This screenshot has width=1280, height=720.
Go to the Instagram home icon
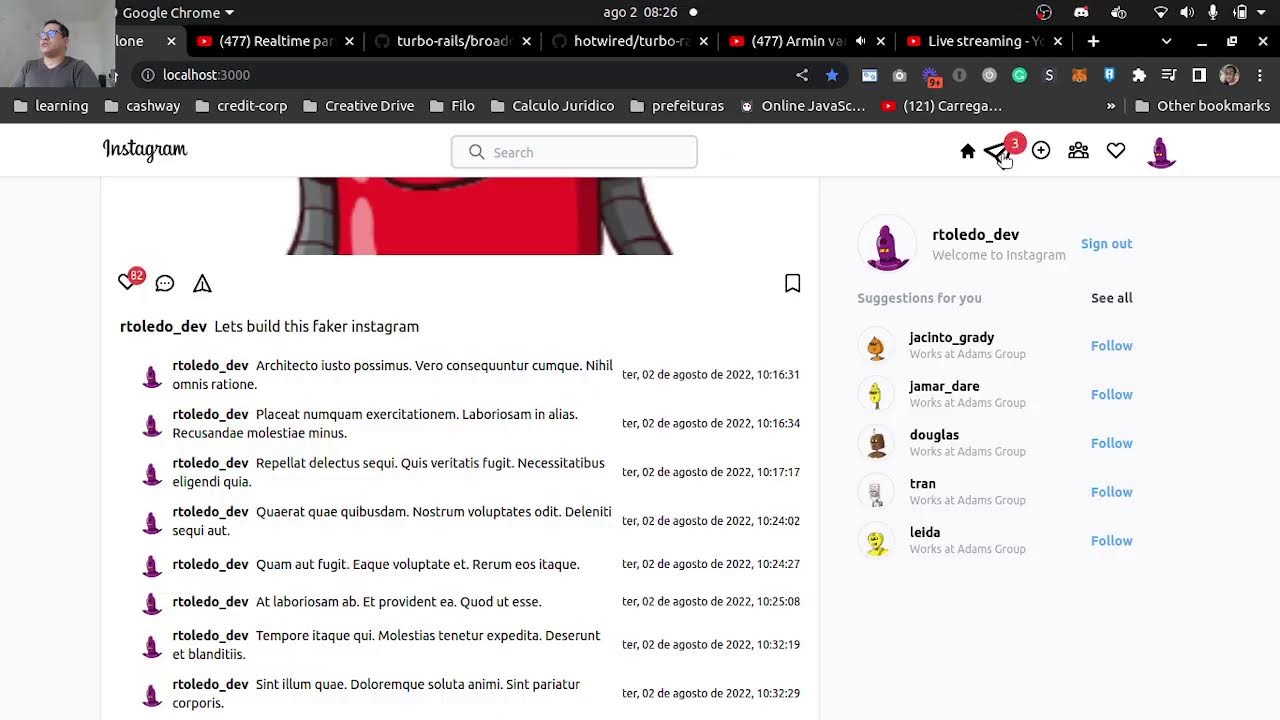[967, 151]
